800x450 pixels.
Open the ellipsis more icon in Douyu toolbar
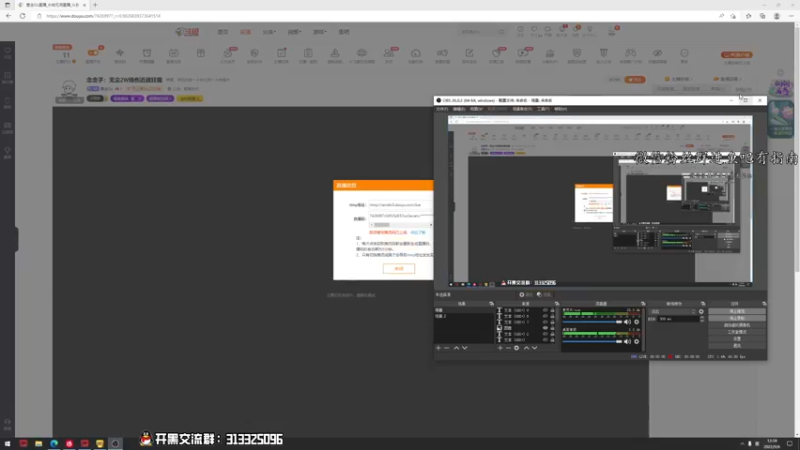click(x=684, y=53)
